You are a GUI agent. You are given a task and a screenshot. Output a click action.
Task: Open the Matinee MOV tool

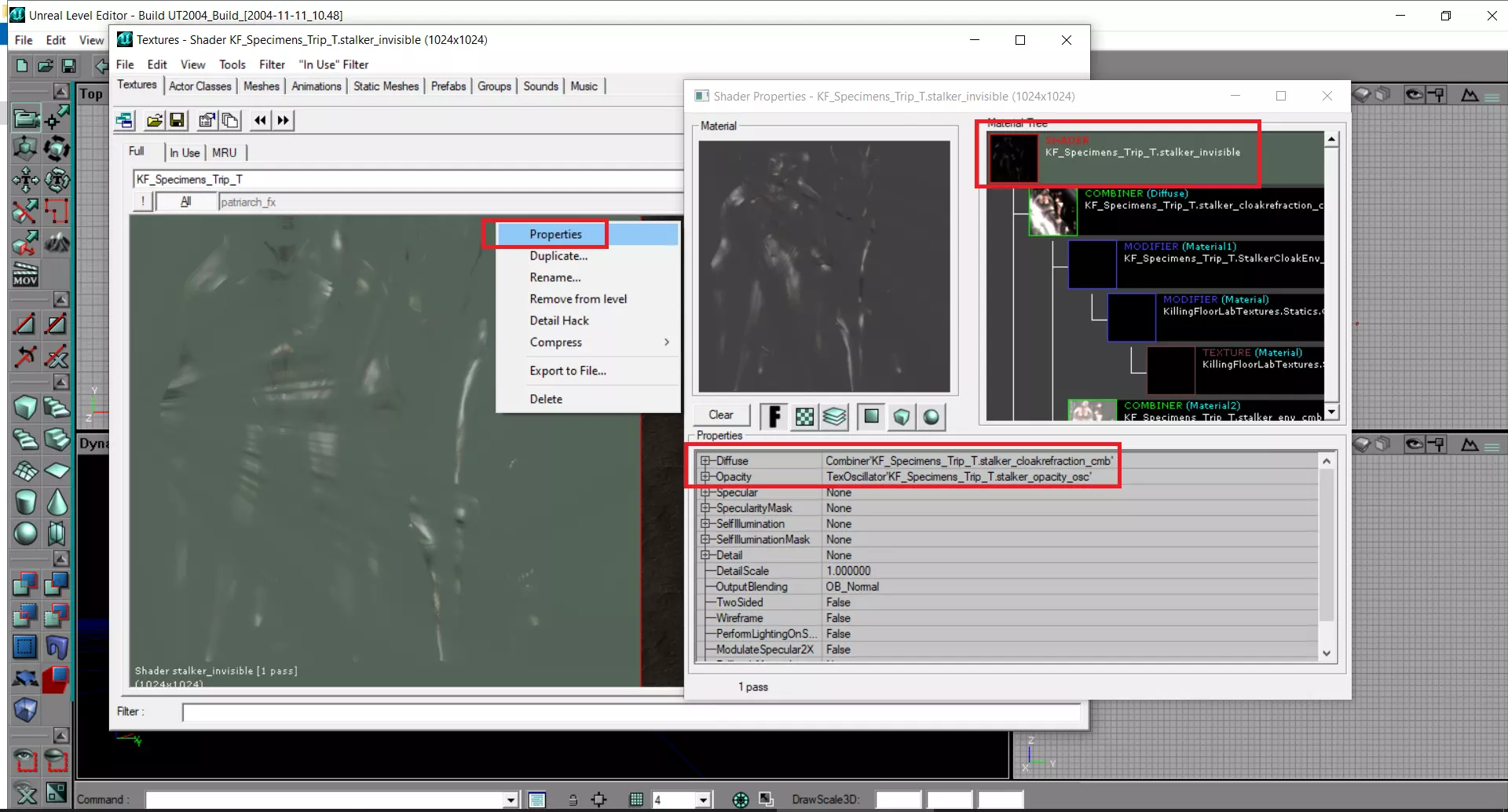pos(25,274)
